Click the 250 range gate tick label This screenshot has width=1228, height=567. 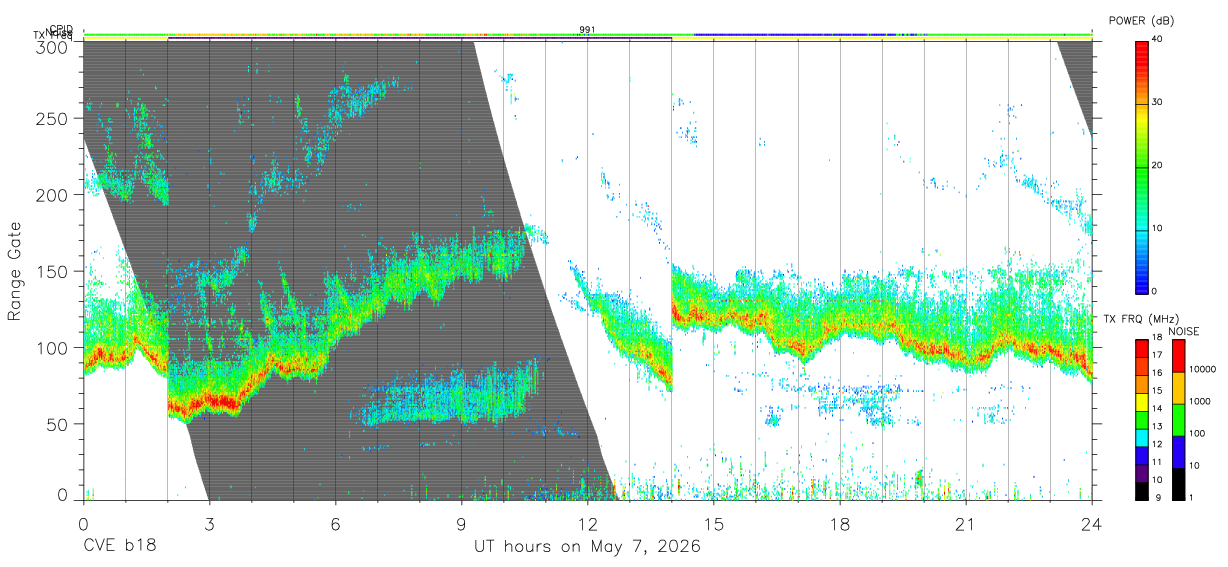click(x=53, y=118)
